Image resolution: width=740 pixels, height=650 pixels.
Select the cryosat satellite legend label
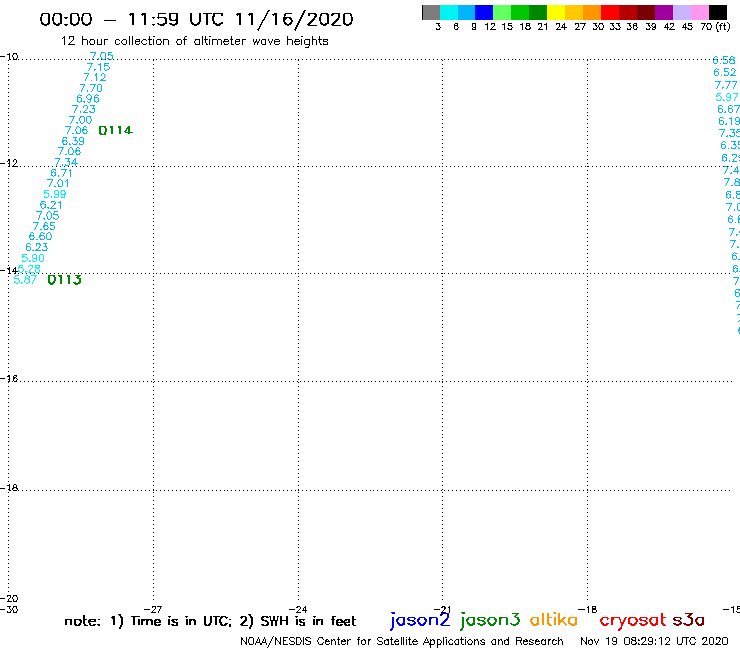[x=633, y=620]
